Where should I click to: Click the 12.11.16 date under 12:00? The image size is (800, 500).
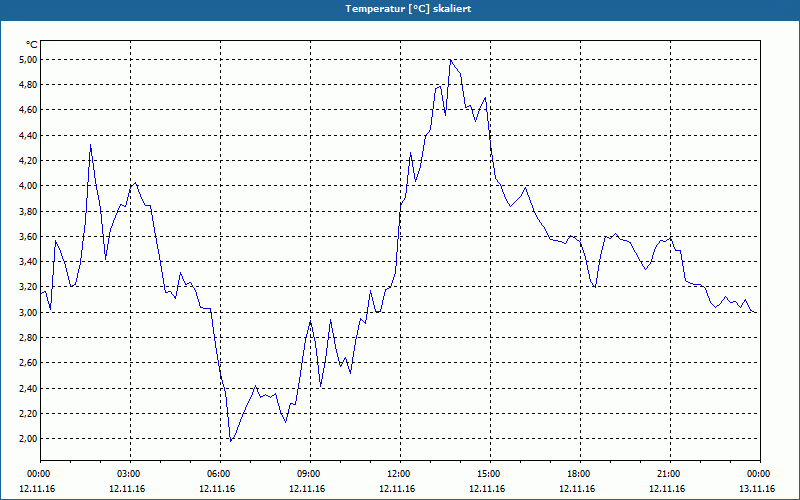click(397, 489)
